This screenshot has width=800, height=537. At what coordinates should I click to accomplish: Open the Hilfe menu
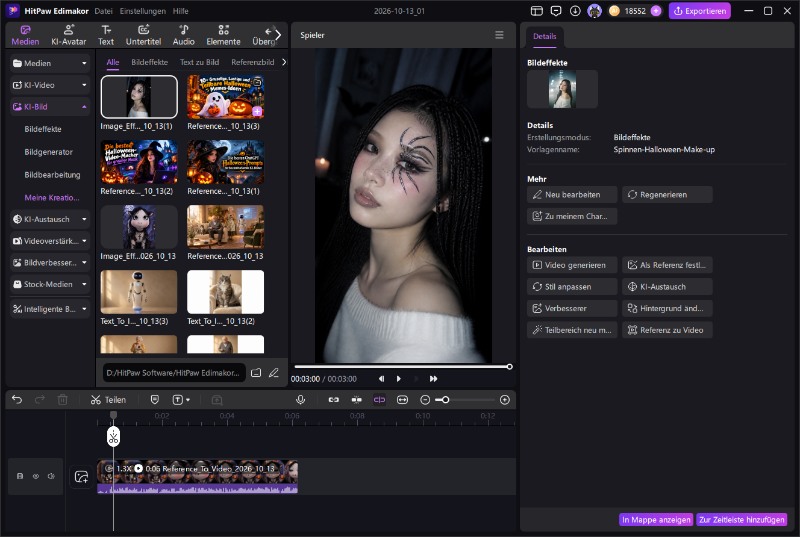coord(180,11)
